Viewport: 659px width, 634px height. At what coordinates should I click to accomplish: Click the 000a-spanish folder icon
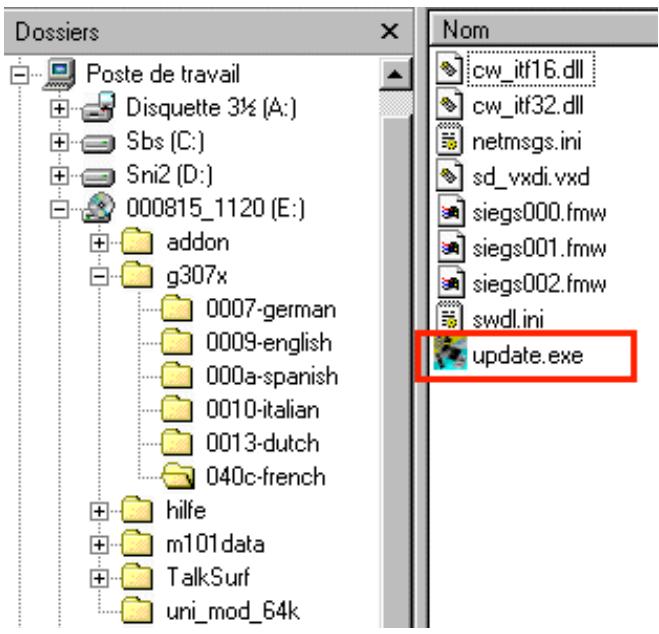177,376
